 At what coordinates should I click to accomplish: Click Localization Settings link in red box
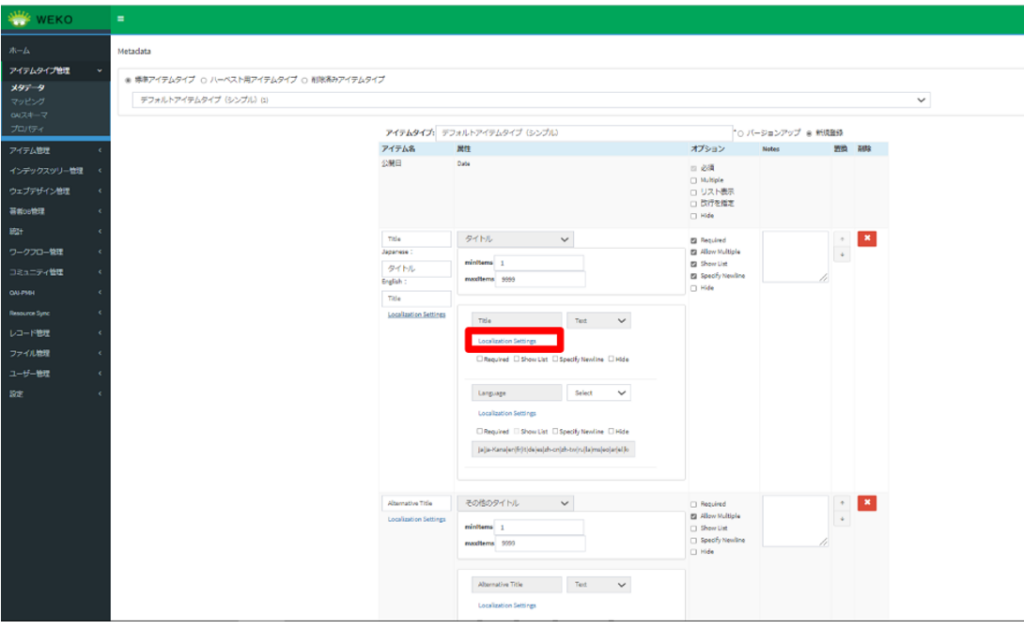[507, 341]
